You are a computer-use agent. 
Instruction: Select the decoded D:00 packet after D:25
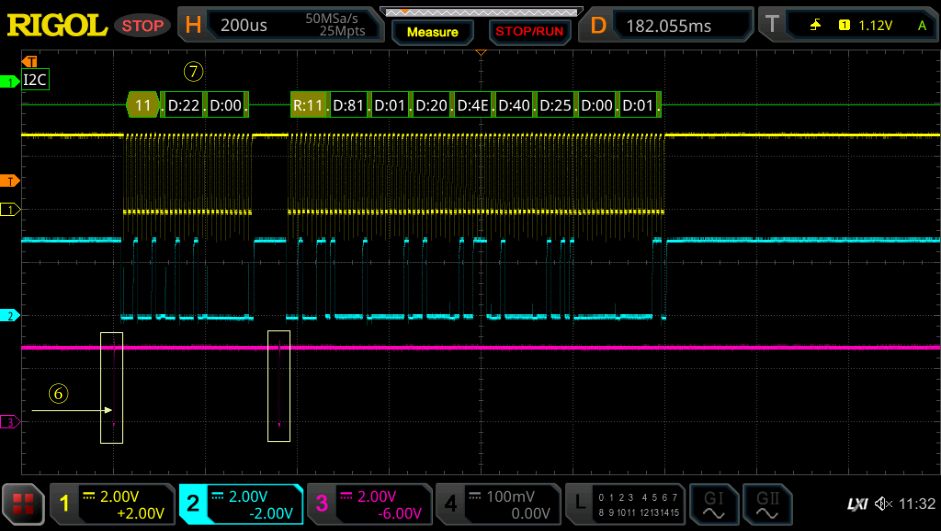pyautogui.click(x=597, y=105)
